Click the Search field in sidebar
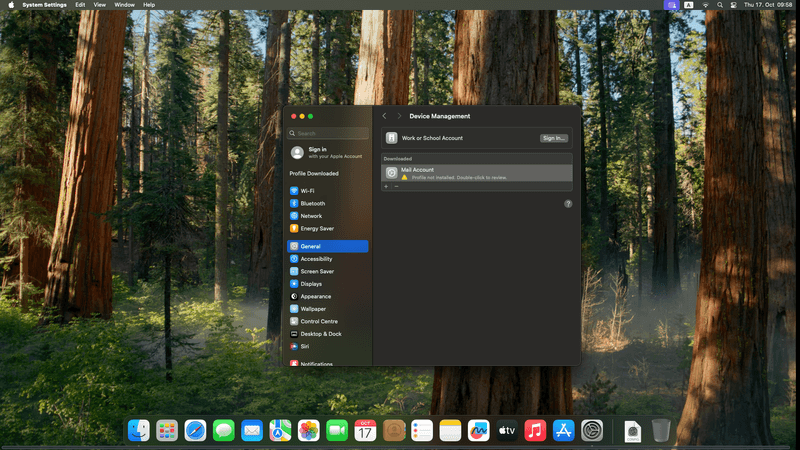Image resolution: width=800 pixels, height=450 pixels. coord(328,133)
